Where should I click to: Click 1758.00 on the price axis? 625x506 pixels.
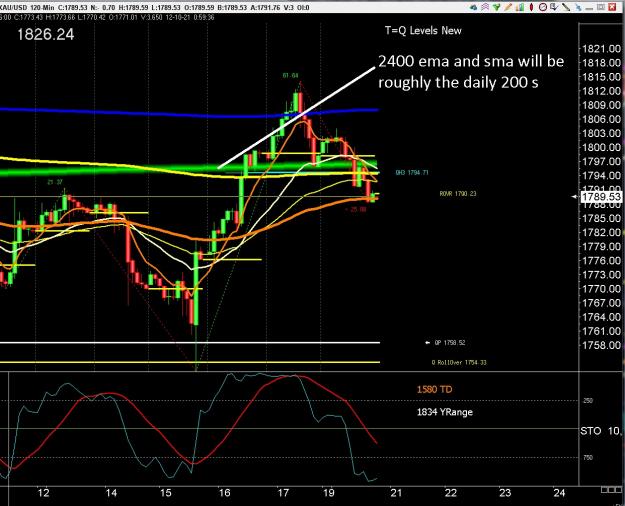pos(601,345)
